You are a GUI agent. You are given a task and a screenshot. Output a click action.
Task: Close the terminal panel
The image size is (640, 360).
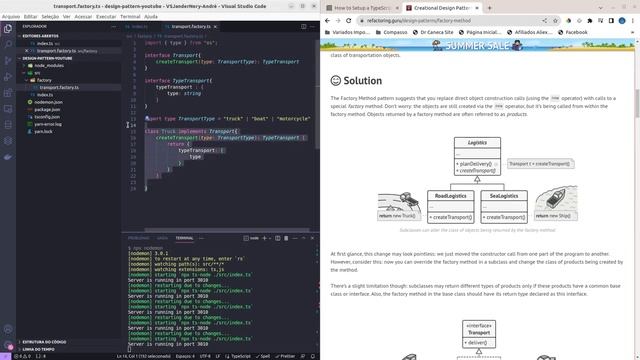click(x=312, y=238)
